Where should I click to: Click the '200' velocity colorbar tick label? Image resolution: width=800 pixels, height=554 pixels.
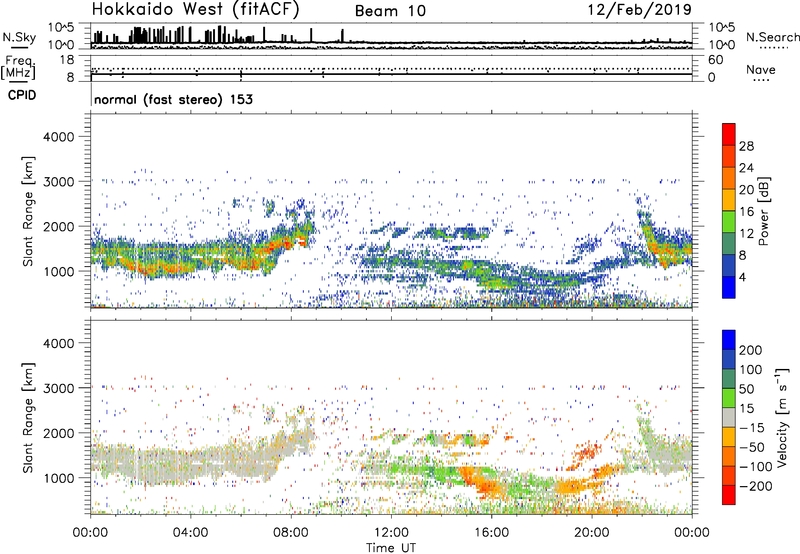point(751,350)
